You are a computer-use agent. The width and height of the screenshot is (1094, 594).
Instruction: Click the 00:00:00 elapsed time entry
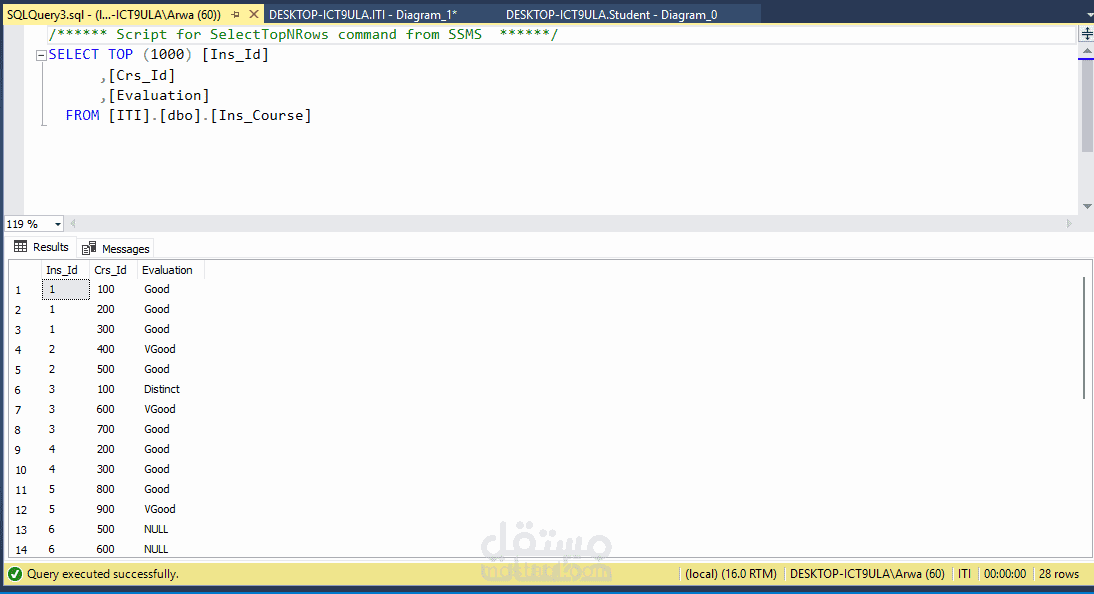[x=1005, y=574]
